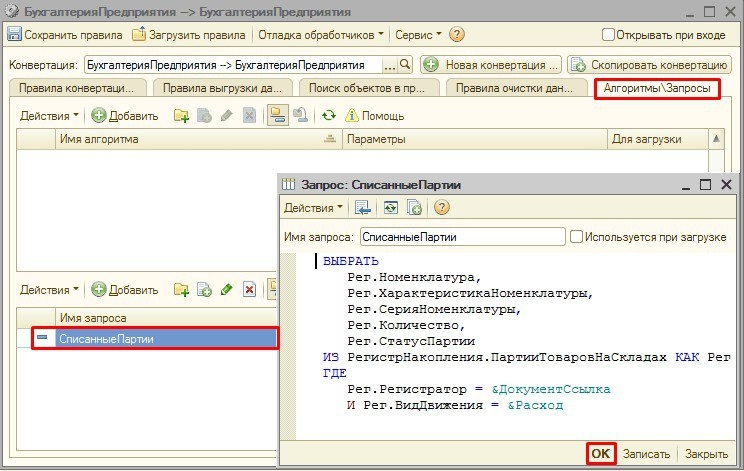Click the sort indicator in Имя алгоритма header
This screenshot has height=471, width=744.
point(330,139)
